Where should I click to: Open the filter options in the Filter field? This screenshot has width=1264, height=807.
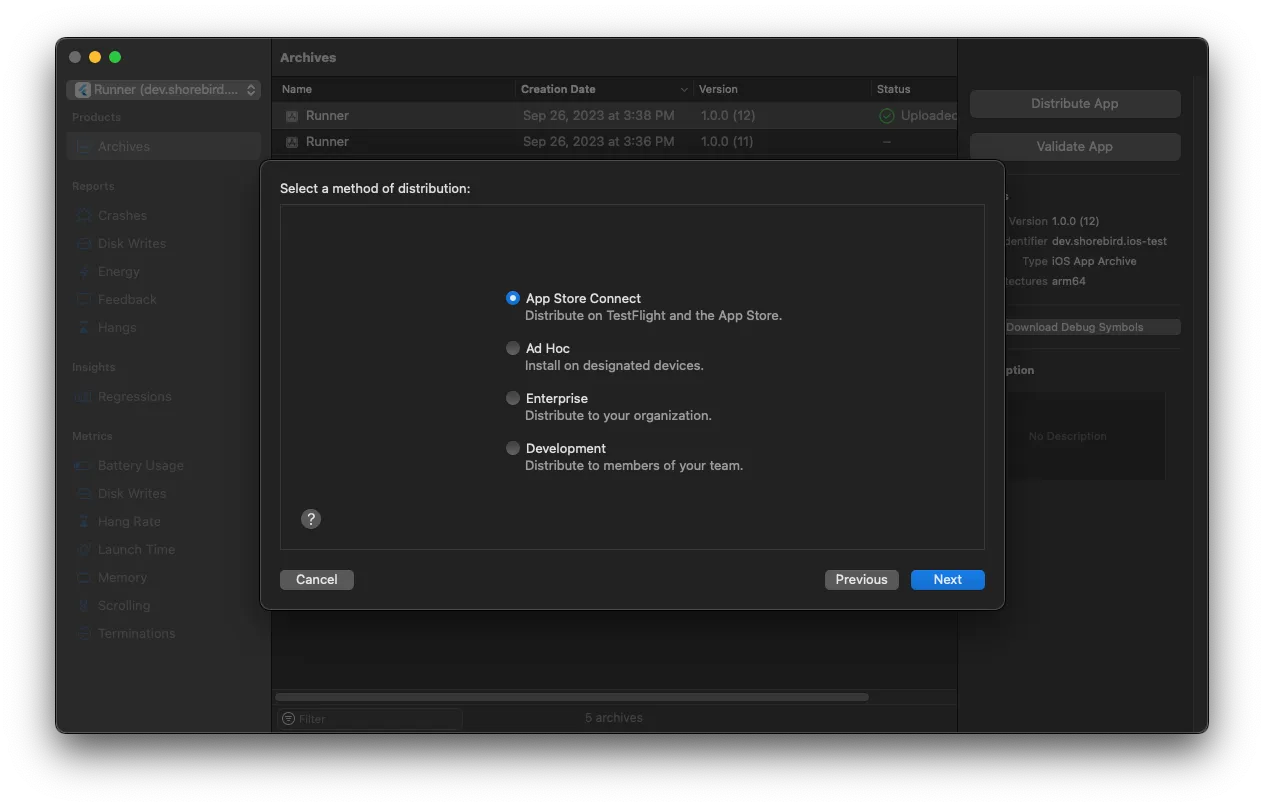coord(291,718)
